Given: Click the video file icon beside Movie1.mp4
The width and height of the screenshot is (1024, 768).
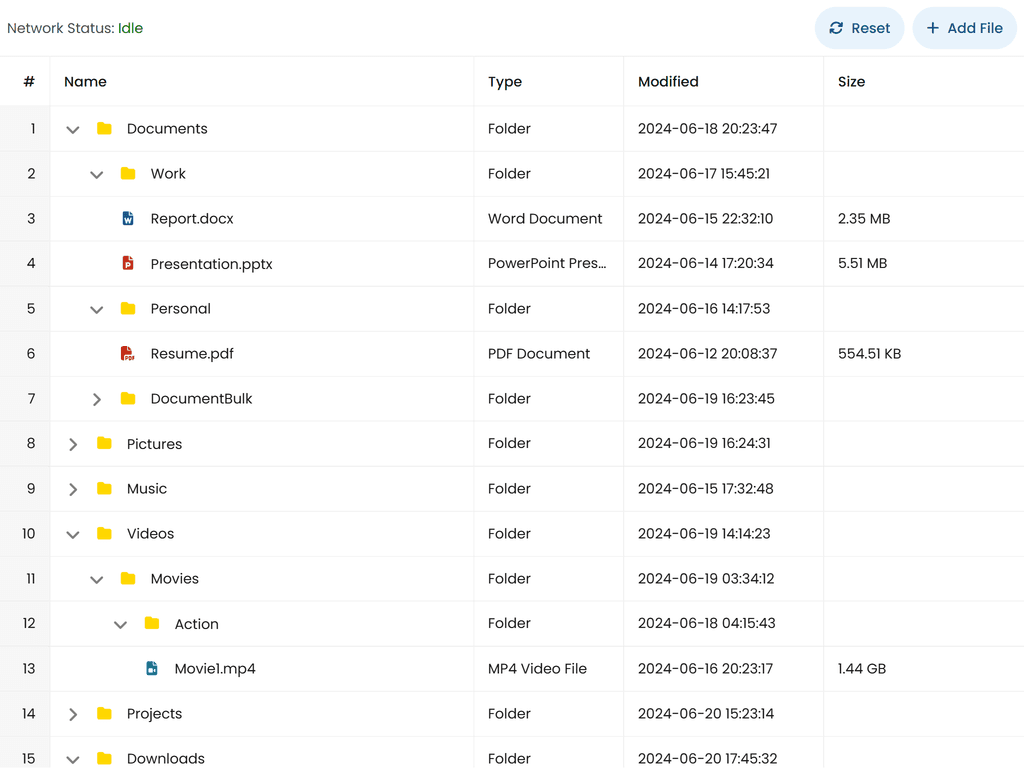Looking at the screenshot, I should 152,669.
